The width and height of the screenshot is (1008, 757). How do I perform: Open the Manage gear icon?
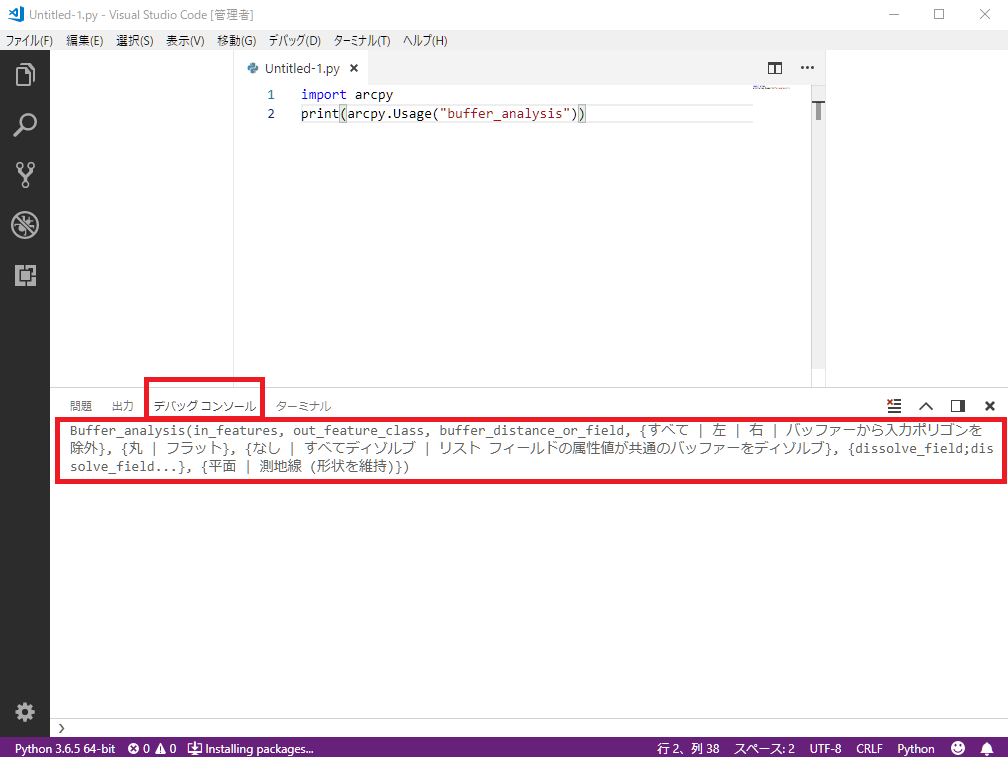pos(24,712)
